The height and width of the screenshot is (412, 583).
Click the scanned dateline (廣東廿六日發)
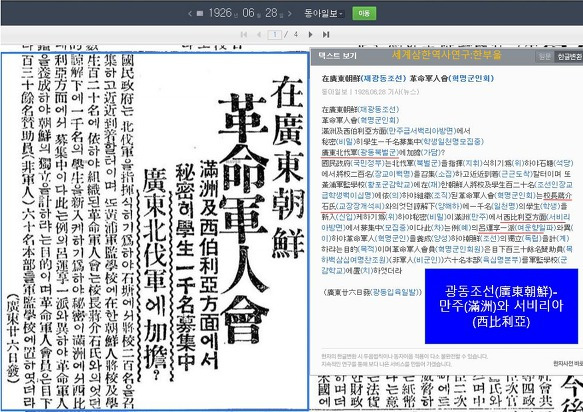[13, 338]
